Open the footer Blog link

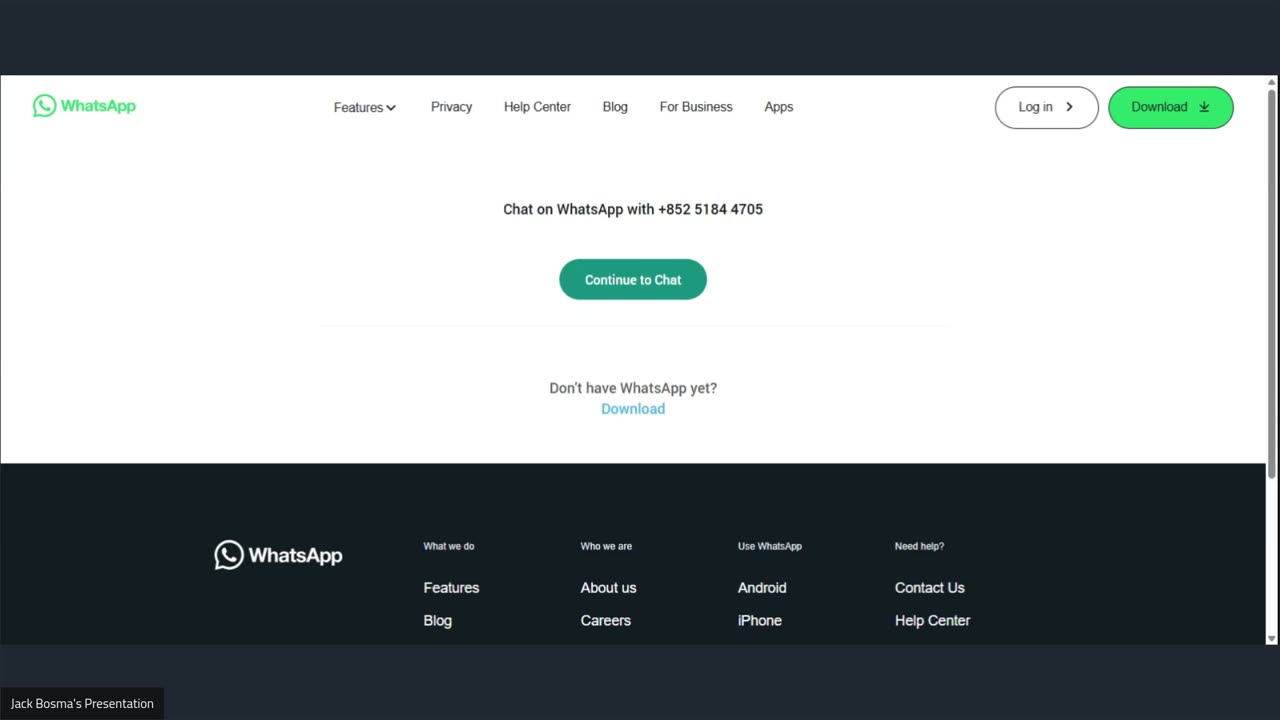click(437, 621)
